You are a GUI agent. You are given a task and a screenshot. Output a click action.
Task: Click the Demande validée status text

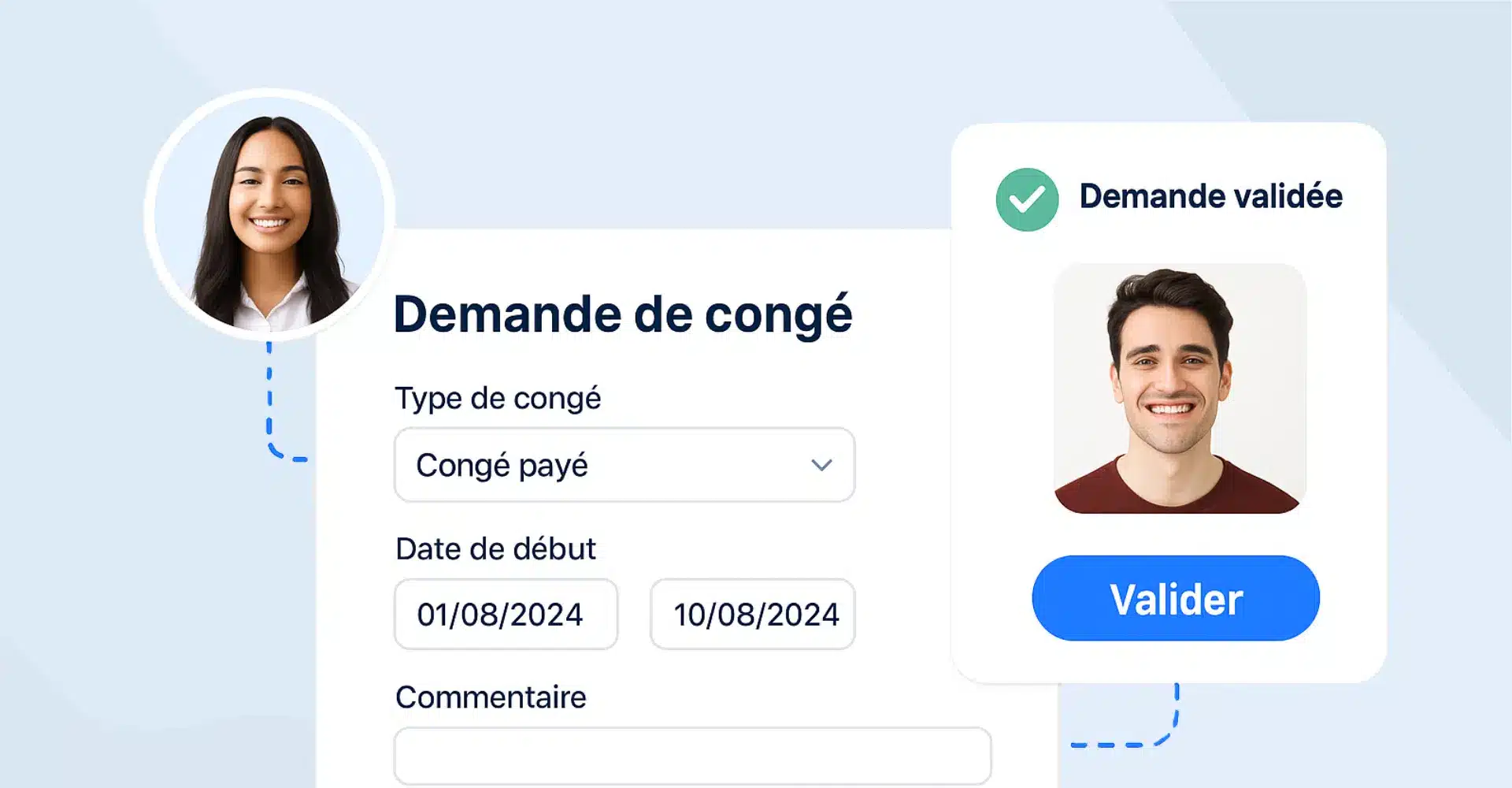click(x=1210, y=196)
